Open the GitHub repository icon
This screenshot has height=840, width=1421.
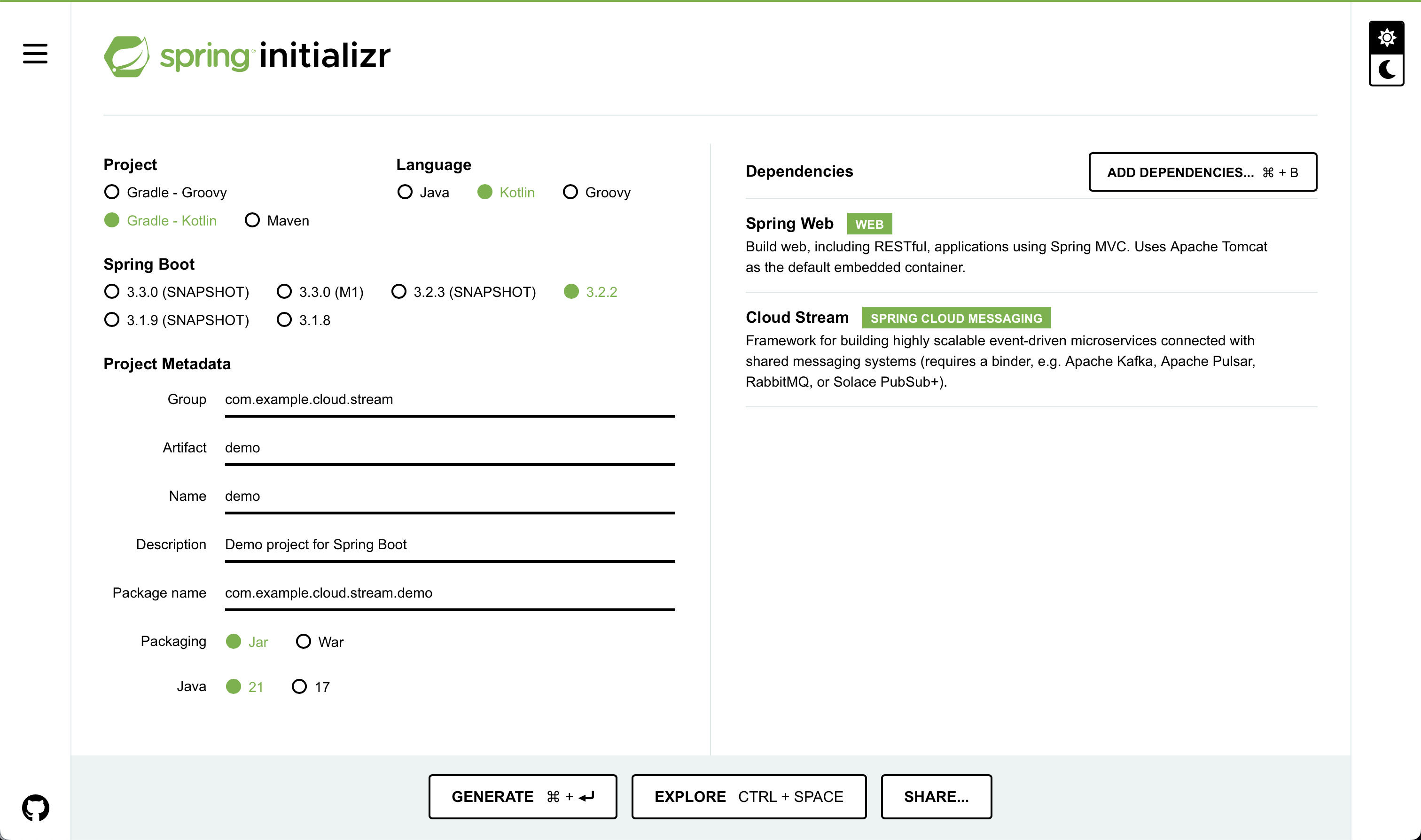[x=36, y=808]
